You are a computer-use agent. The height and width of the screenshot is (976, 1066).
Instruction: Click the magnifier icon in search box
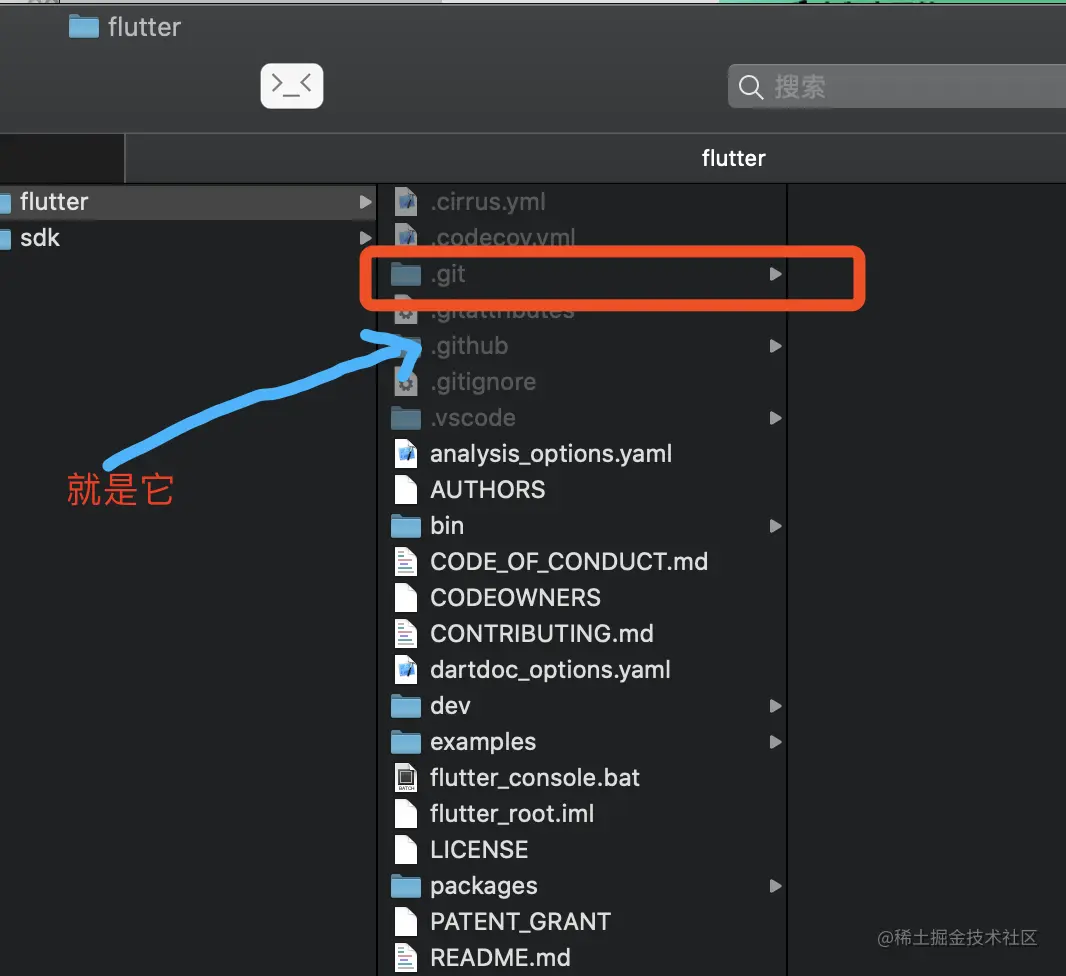click(x=751, y=87)
